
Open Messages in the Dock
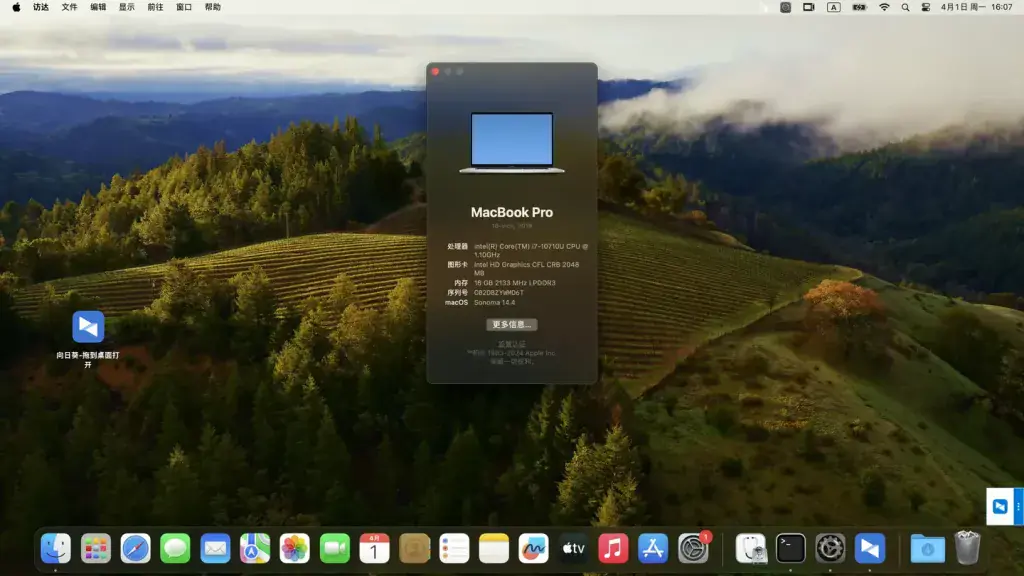(175, 548)
